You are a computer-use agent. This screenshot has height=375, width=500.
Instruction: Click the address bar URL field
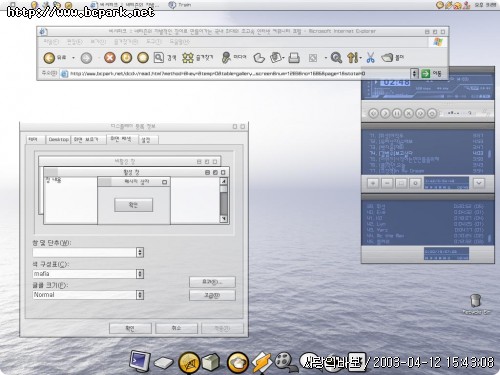(x=239, y=73)
